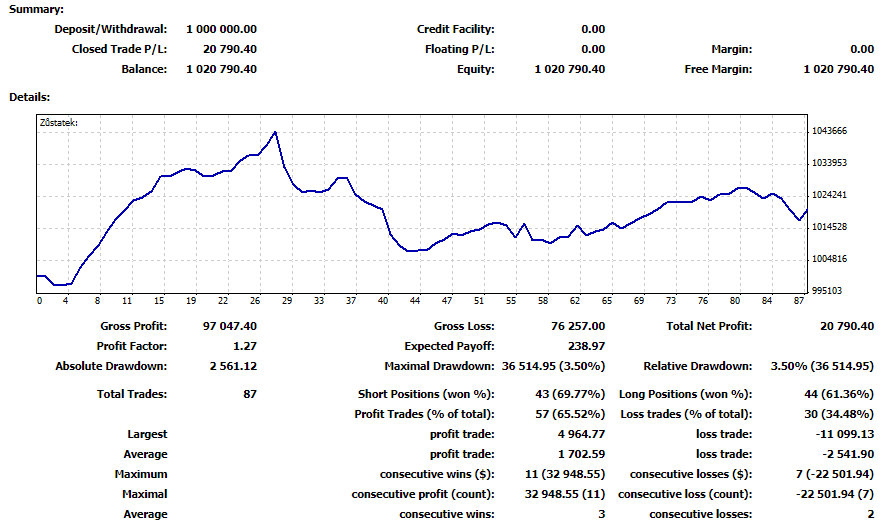This screenshot has width=887, height=525.
Task: Click the highest peak of the balance curve
Action: pyautogui.click(x=275, y=132)
